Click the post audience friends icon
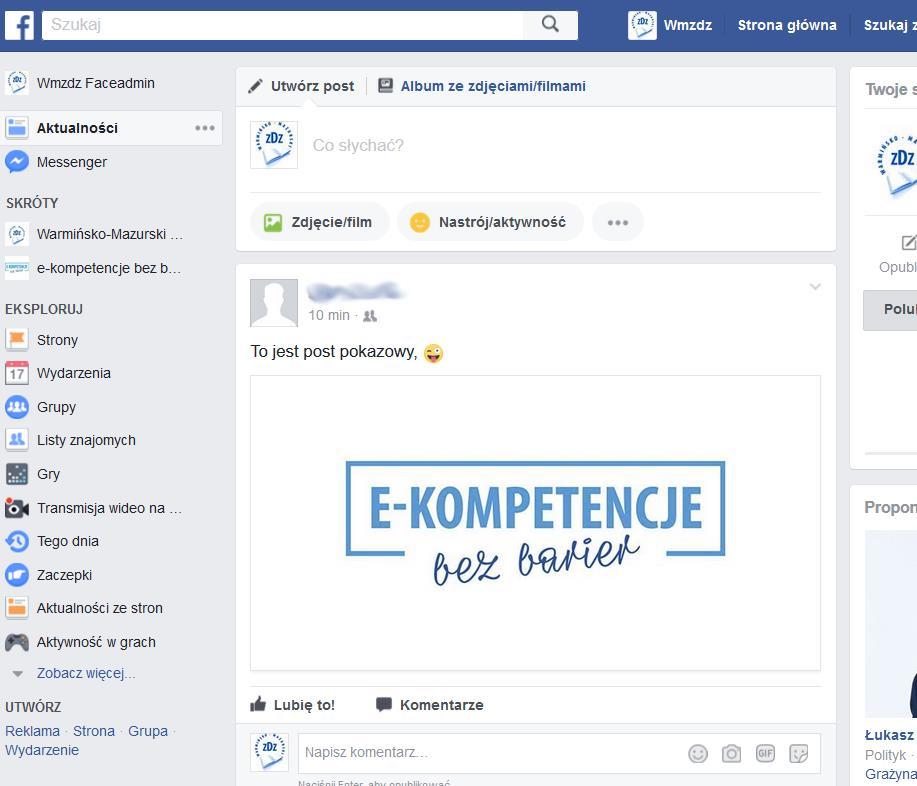 point(370,316)
